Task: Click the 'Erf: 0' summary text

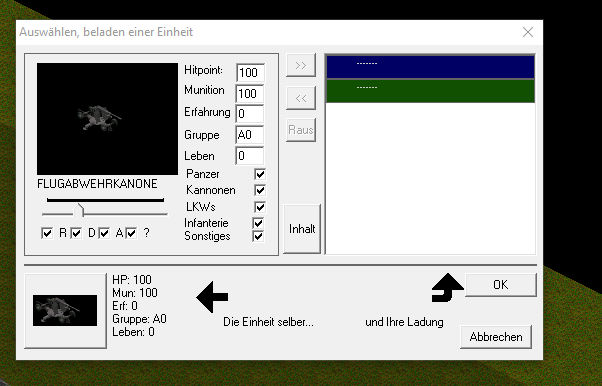Action: tap(125, 306)
